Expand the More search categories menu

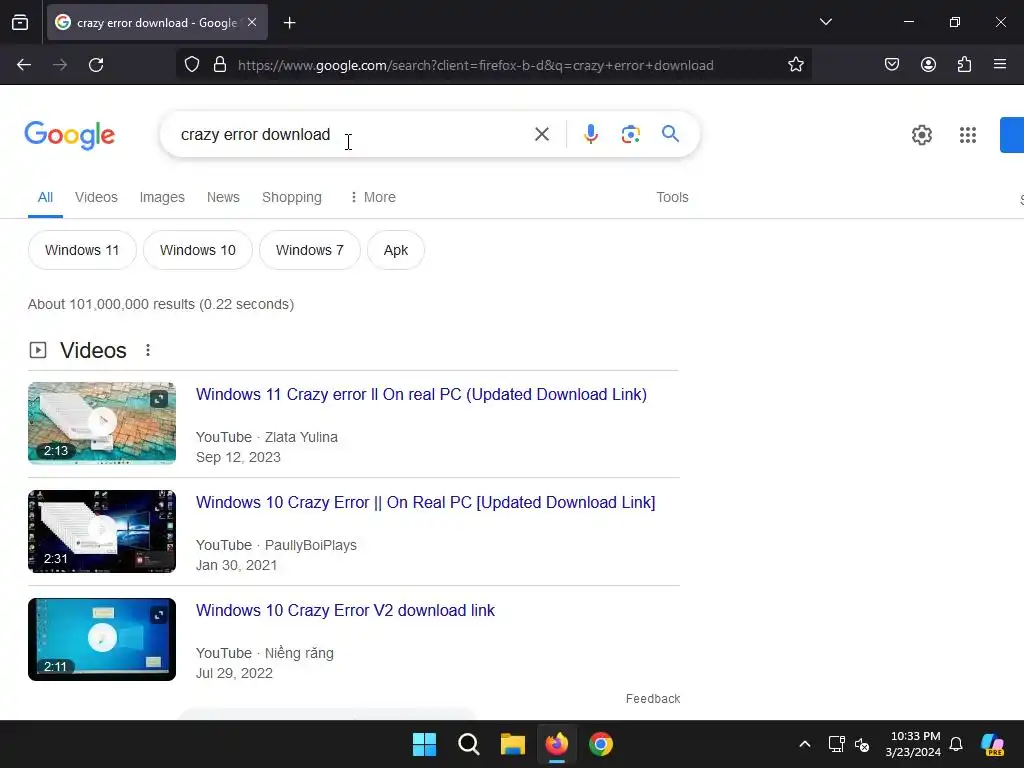372,197
